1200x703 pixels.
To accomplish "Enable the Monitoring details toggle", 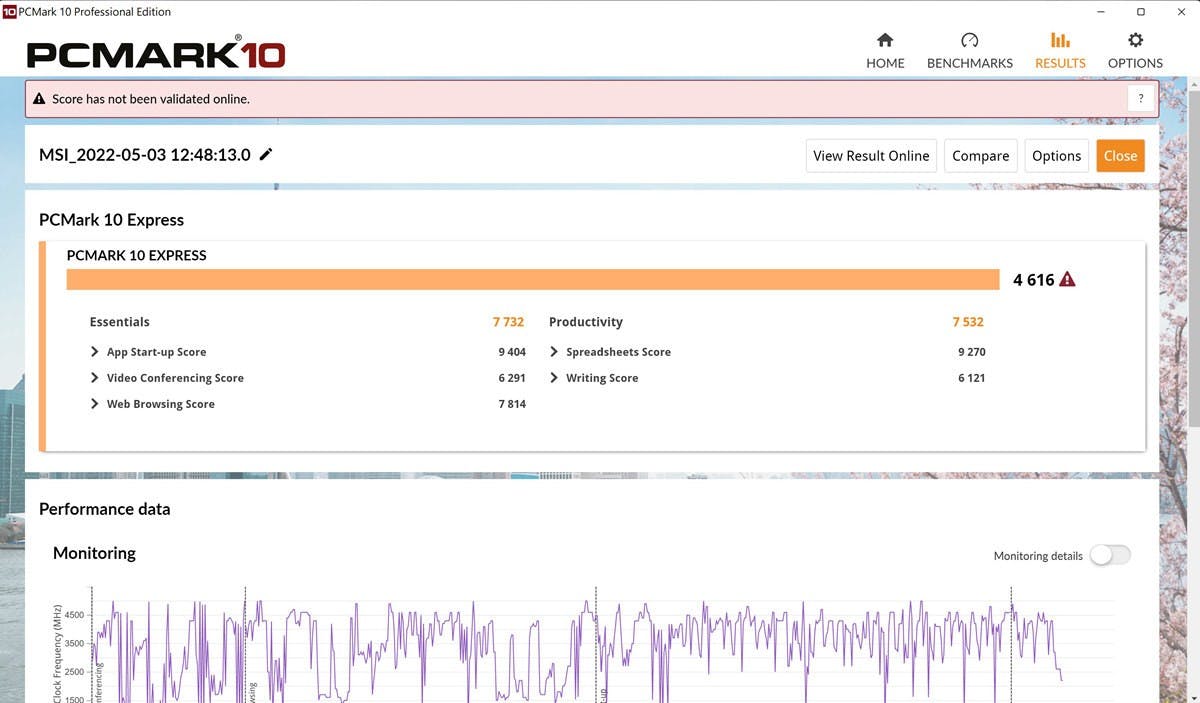I will 1109,556.
